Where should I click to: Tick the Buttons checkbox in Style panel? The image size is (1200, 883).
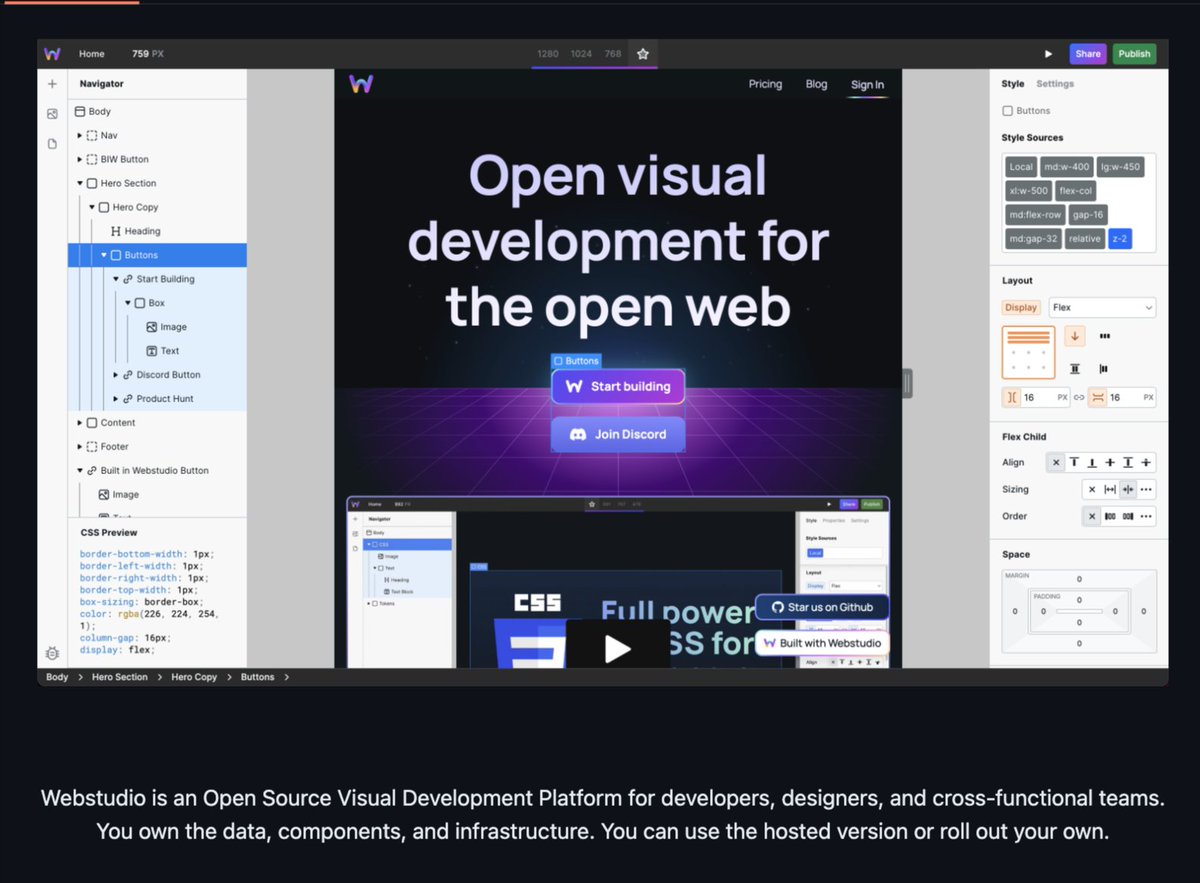[1007, 111]
